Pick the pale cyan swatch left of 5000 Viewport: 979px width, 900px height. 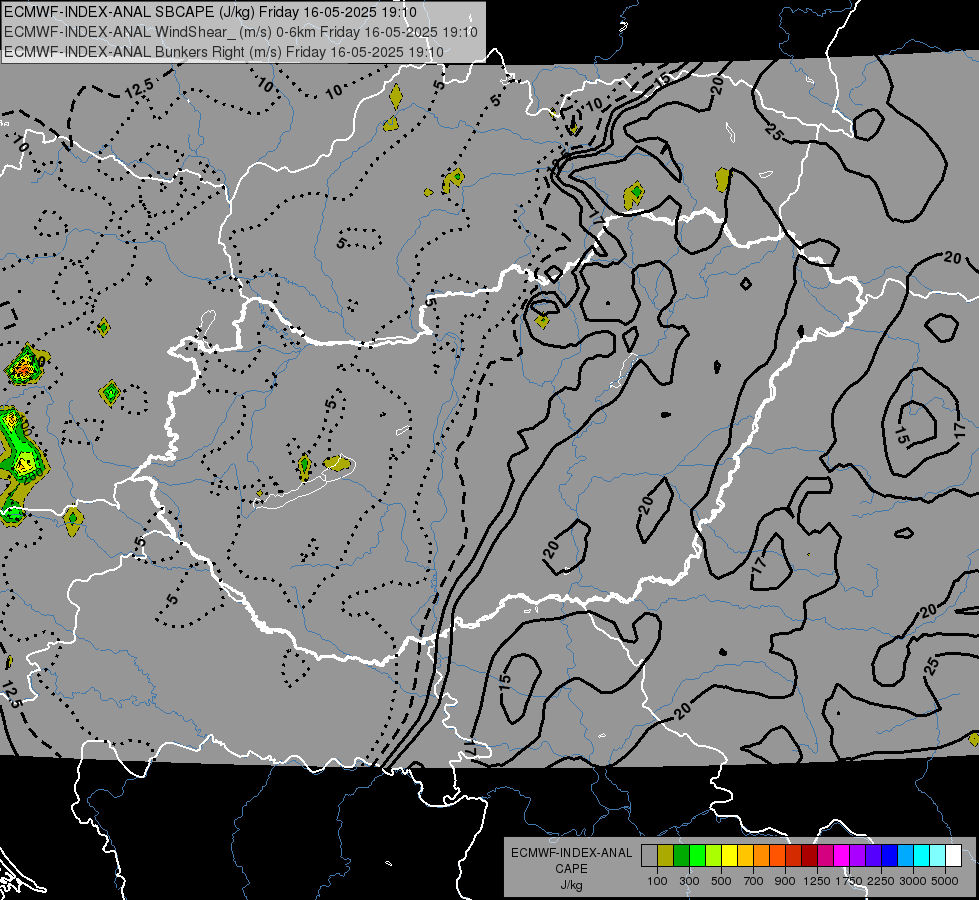click(x=938, y=856)
